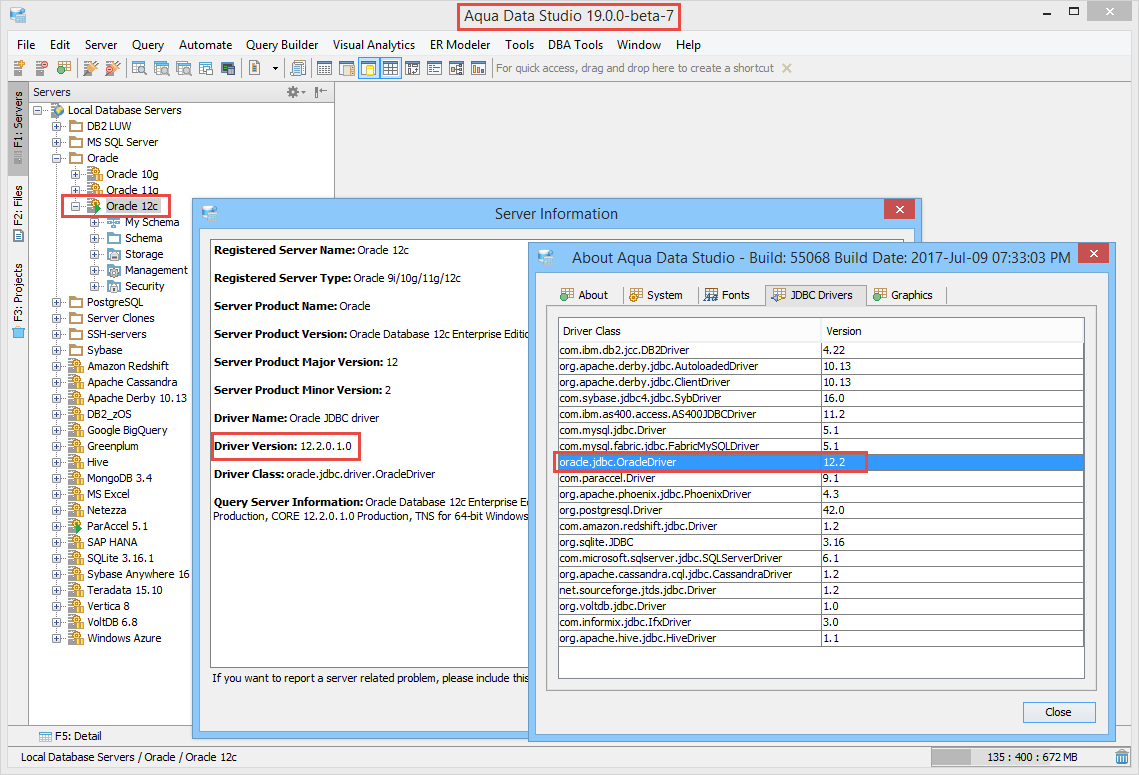The image size is (1139, 775).
Task: Click the scroll-shaped script icon in toolbar
Action: (298, 68)
